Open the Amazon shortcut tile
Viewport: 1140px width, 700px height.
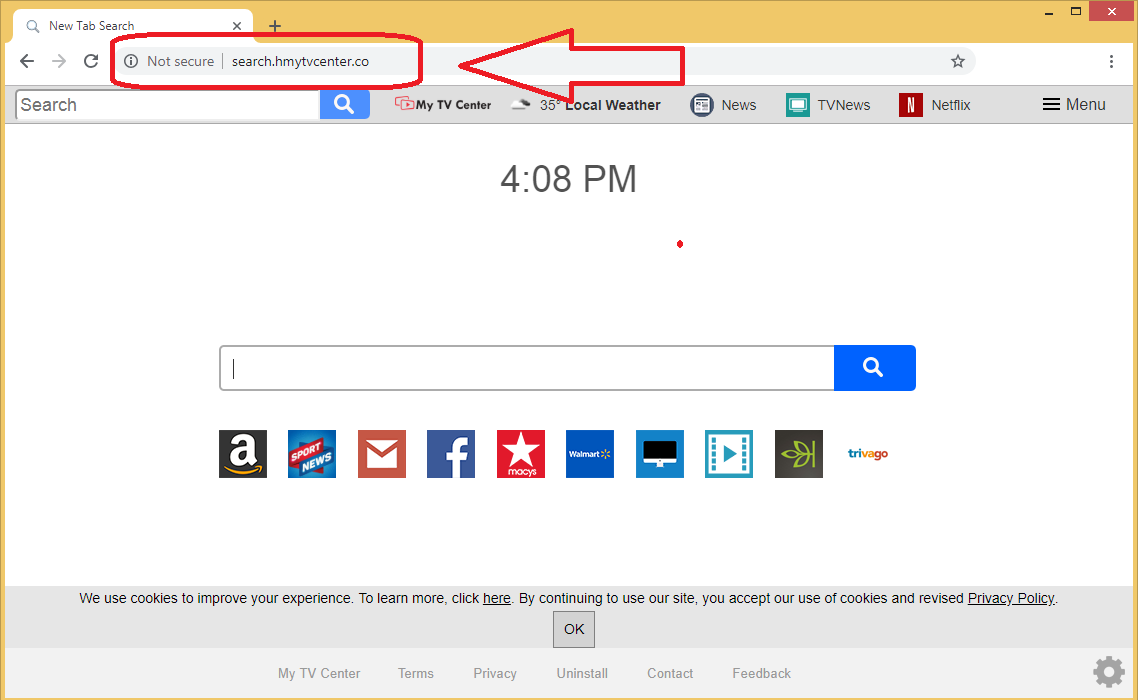[243, 454]
